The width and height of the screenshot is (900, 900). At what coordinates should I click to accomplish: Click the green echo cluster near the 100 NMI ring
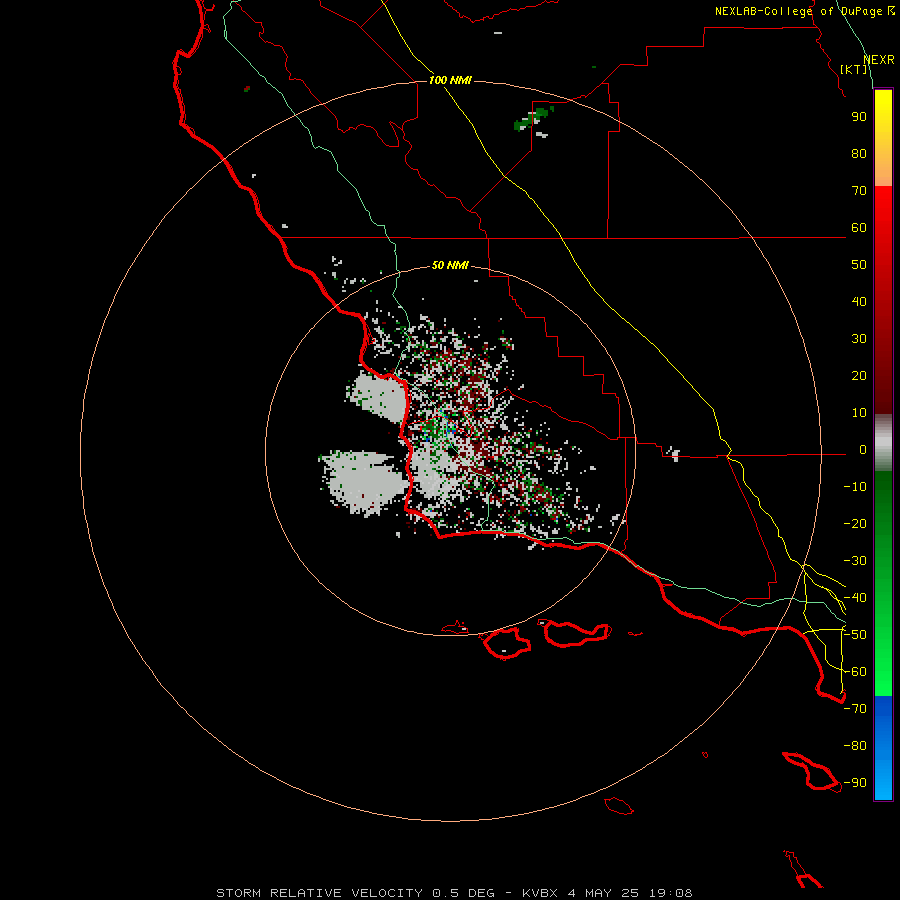[534, 119]
